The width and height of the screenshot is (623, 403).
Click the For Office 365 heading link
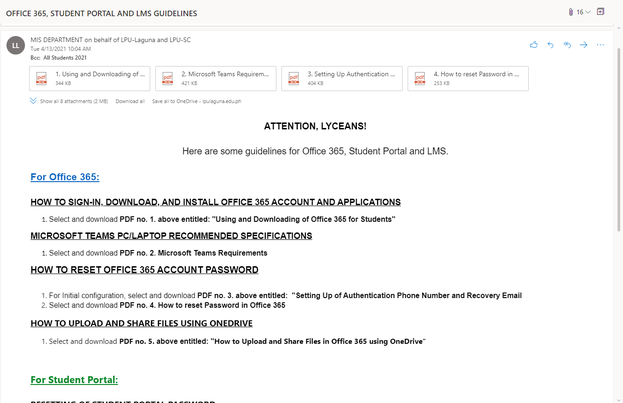[65, 177]
